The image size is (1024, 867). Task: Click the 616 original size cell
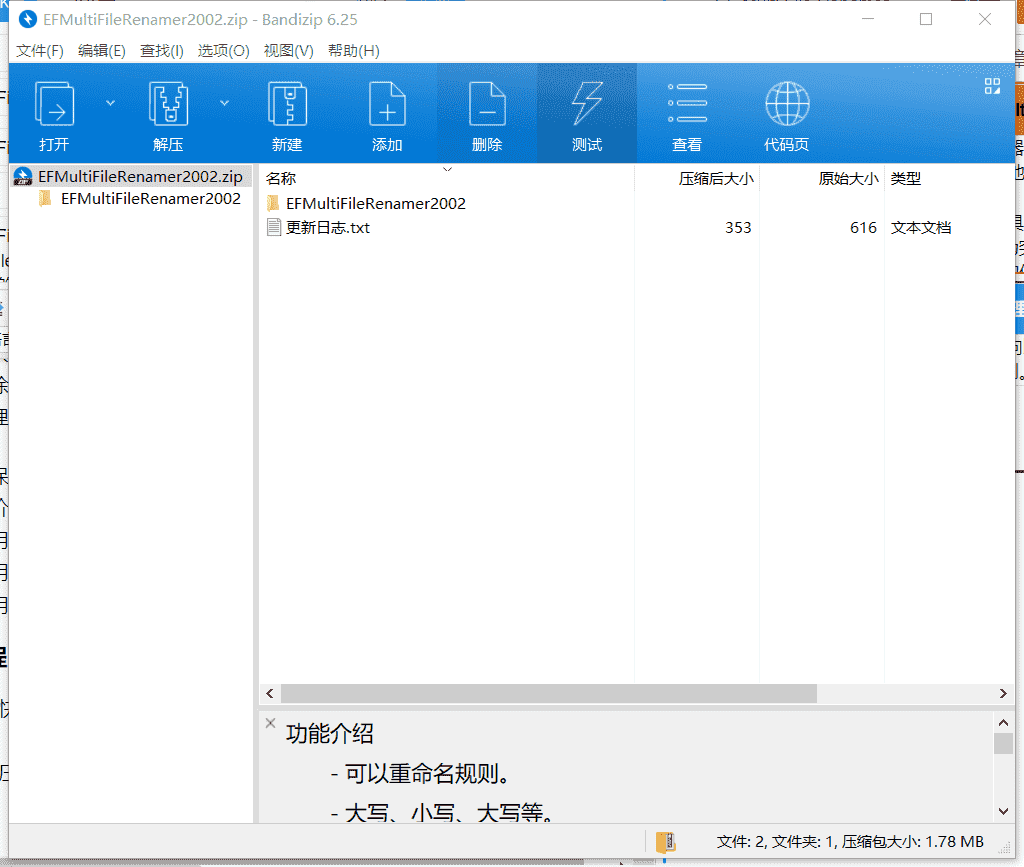[x=863, y=228]
